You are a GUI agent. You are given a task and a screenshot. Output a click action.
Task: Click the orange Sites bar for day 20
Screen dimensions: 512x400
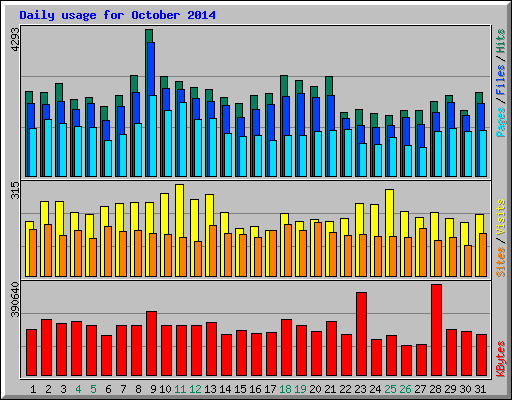(x=318, y=249)
